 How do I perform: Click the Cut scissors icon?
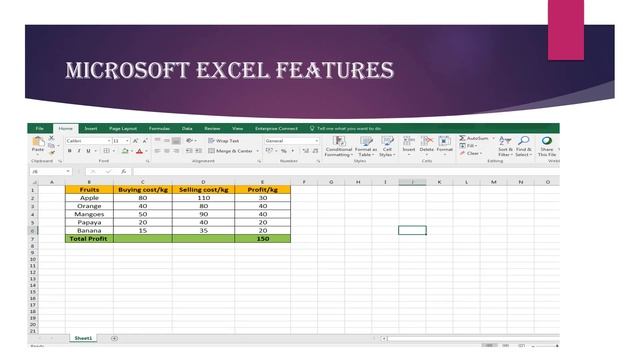(x=51, y=138)
